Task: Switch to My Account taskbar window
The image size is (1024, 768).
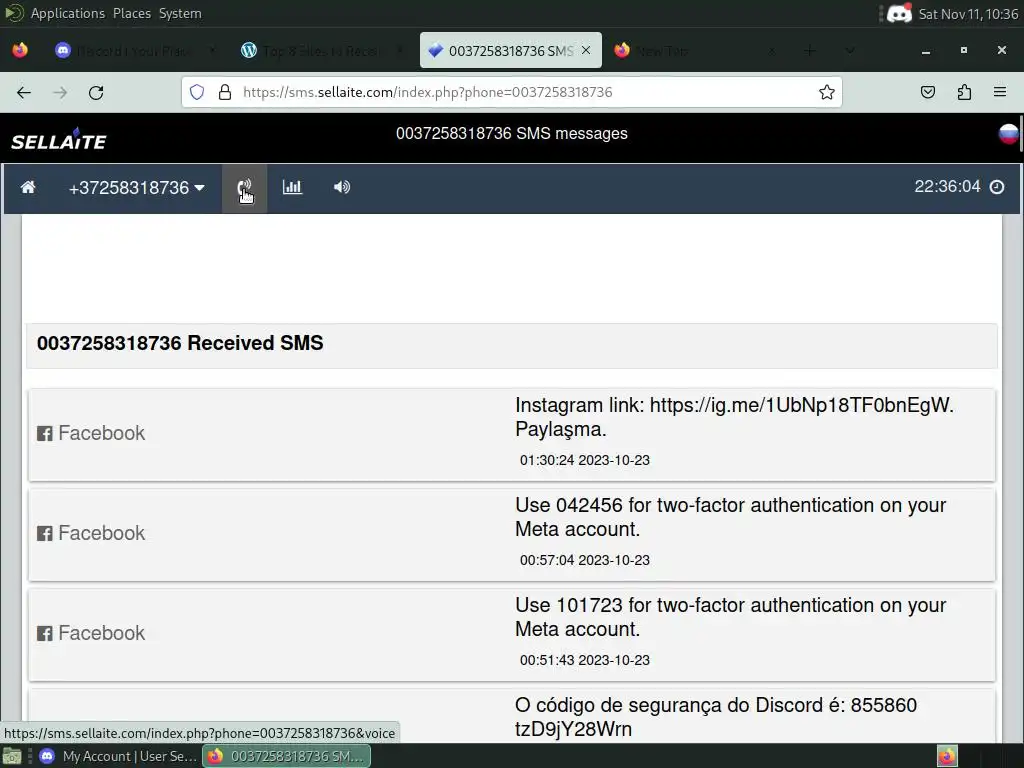Action: pos(118,756)
